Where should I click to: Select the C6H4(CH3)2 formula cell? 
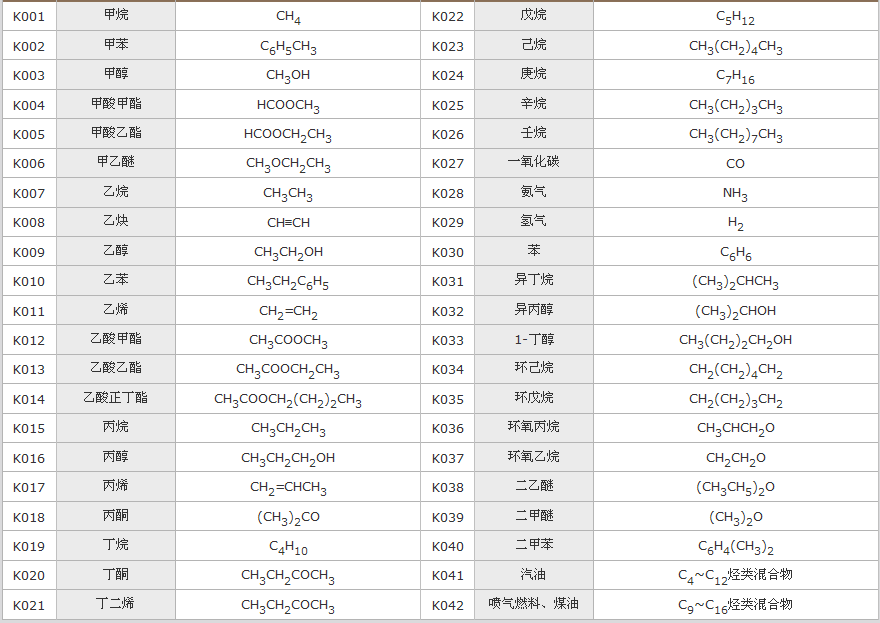point(735,546)
